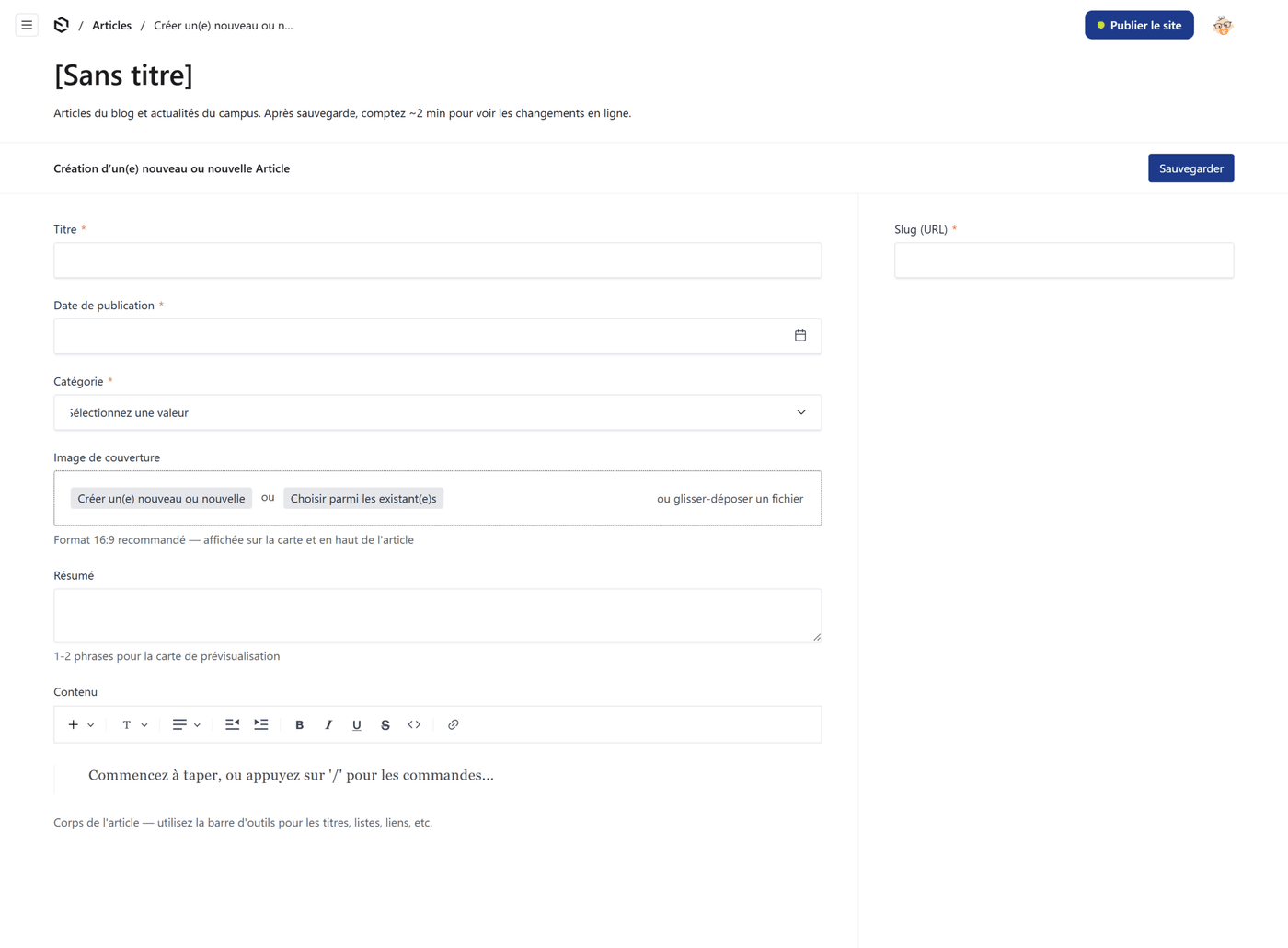Choose an existing cover image via Choisir parmi les existant(e)s

point(362,498)
